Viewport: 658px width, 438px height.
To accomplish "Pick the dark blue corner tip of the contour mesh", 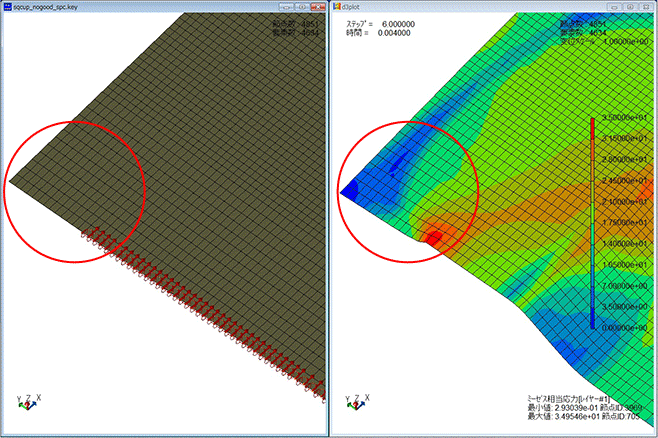I will [x=347, y=188].
